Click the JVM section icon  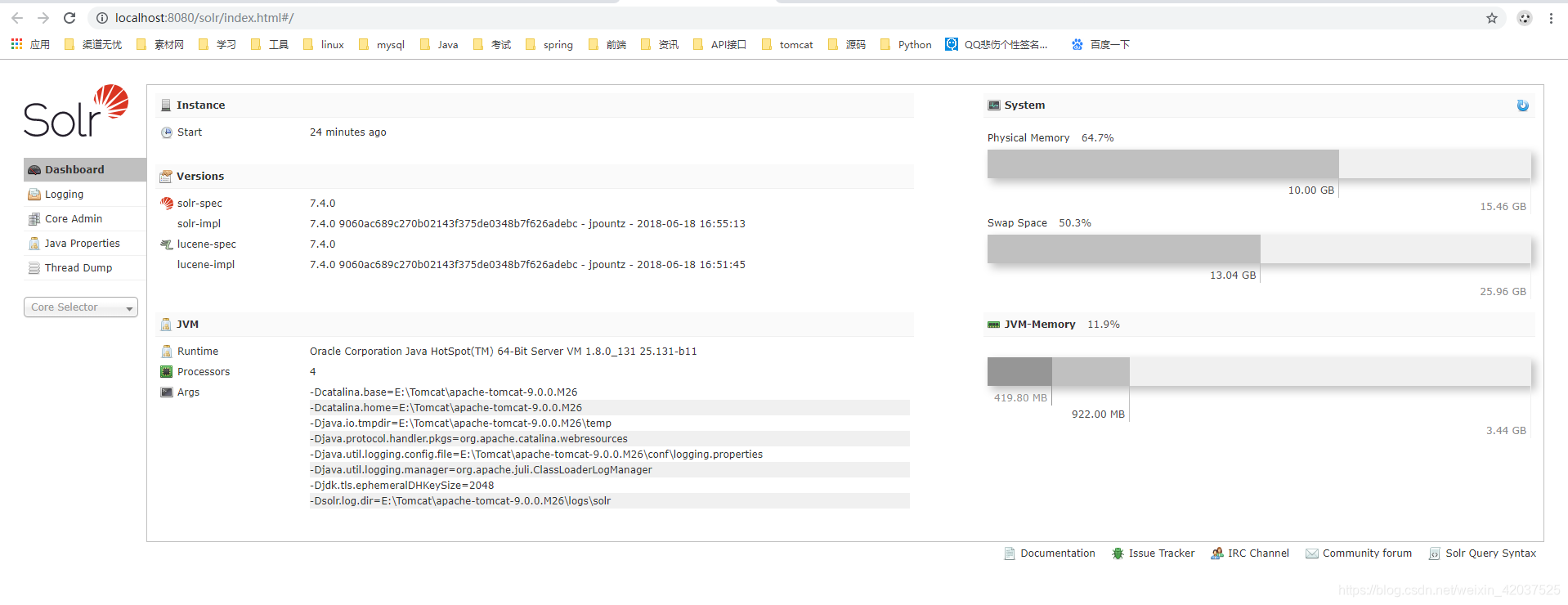(166, 325)
